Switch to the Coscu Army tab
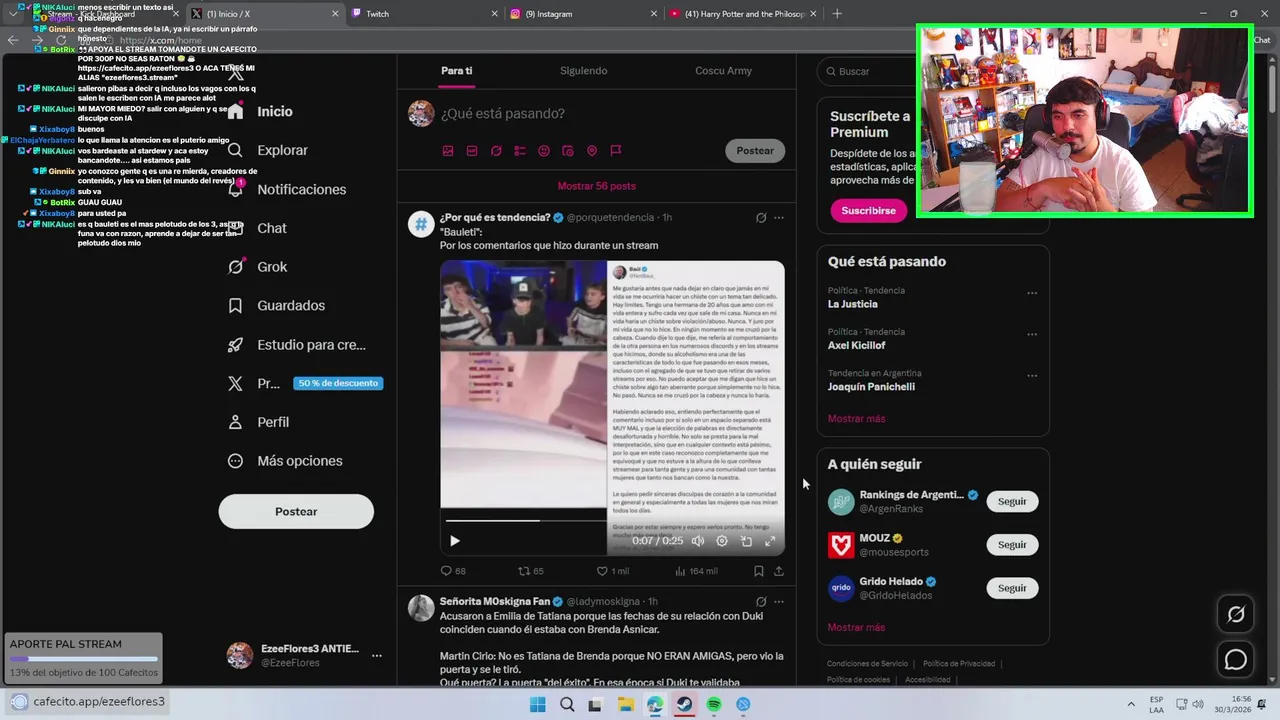The height and width of the screenshot is (720, 1280). click(x=723, y=71)
